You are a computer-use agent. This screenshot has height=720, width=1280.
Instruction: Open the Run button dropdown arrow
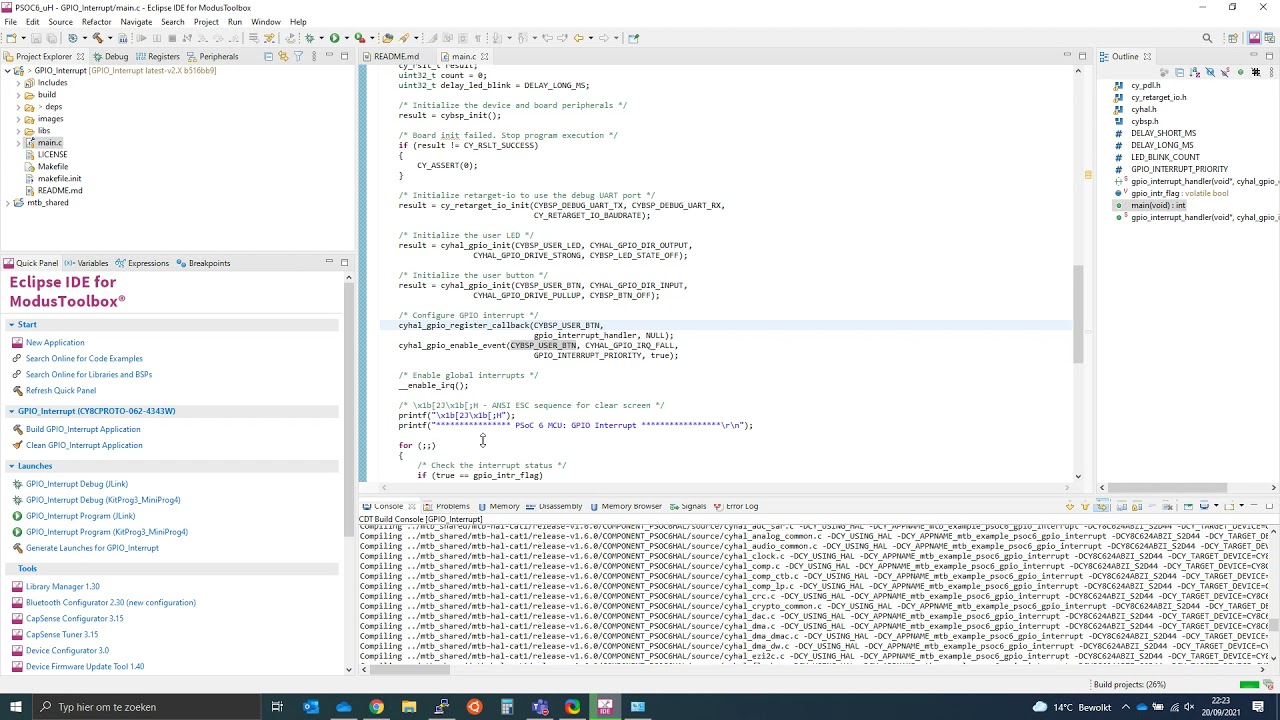(346, 38)
